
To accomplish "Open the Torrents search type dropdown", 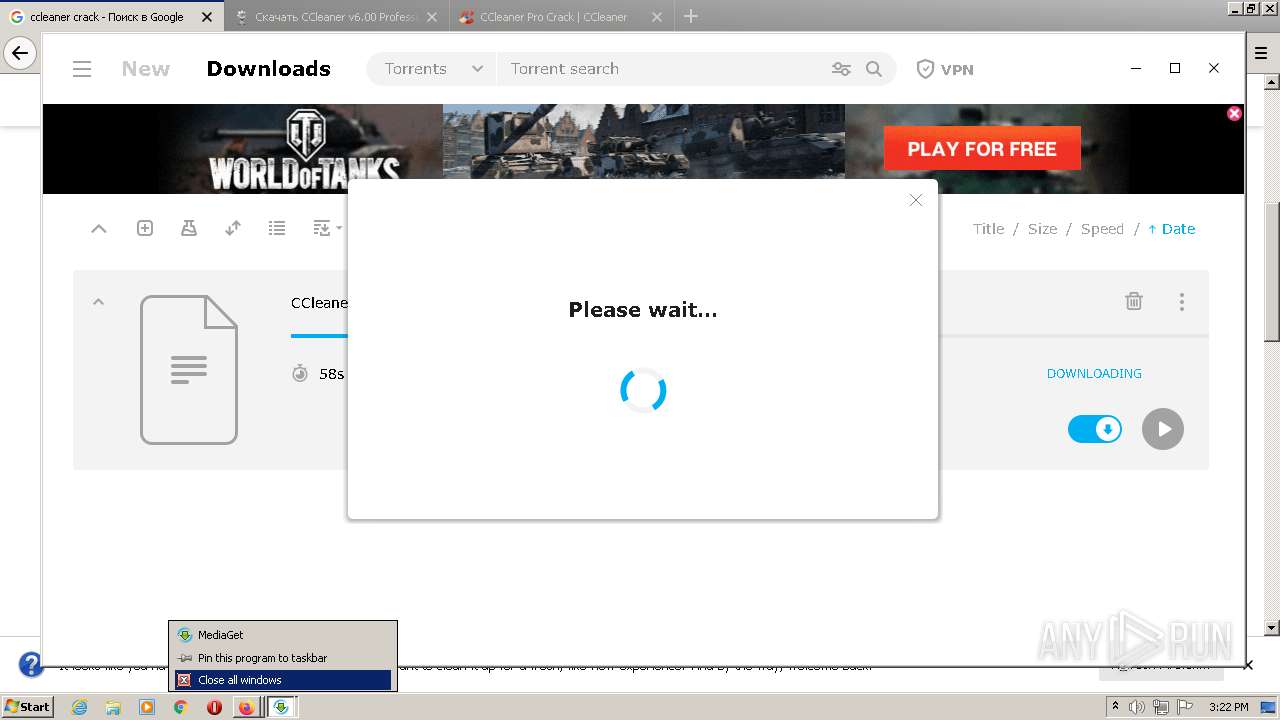I will point(433,69).
